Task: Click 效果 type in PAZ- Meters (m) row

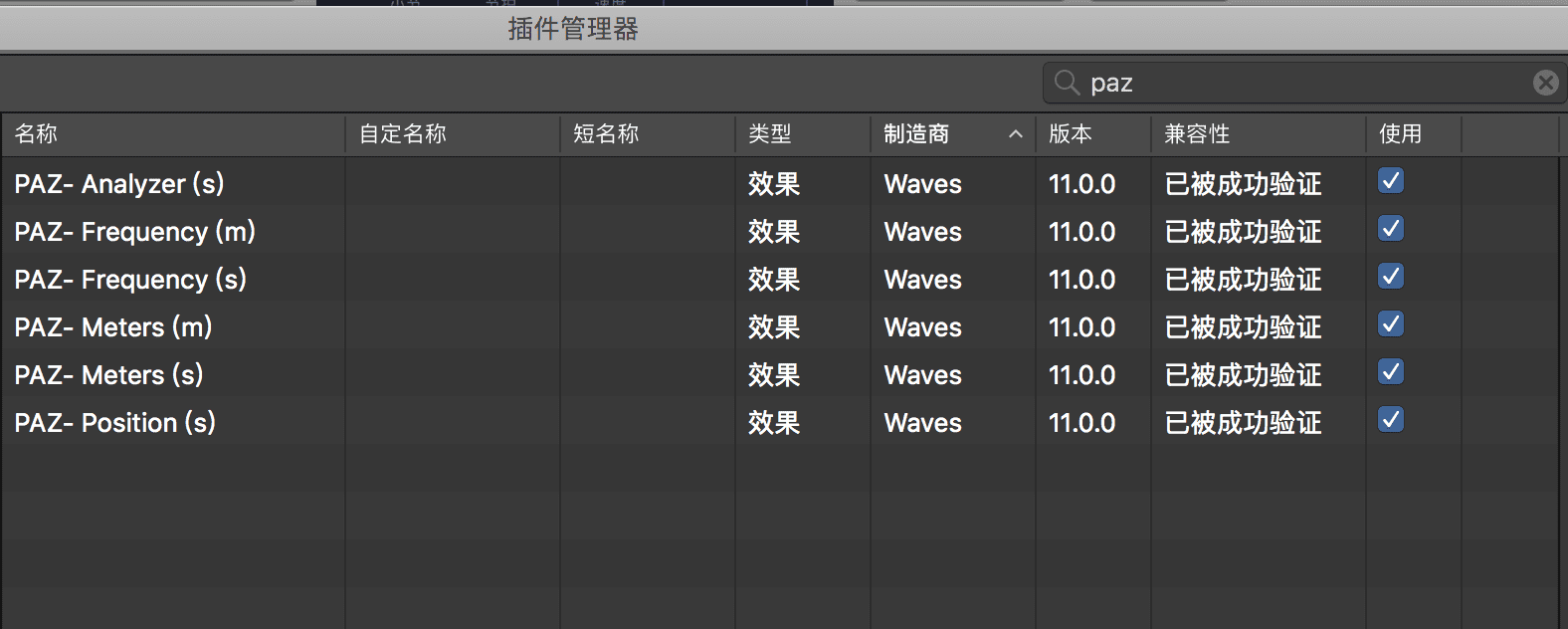Action: point(774,327)
